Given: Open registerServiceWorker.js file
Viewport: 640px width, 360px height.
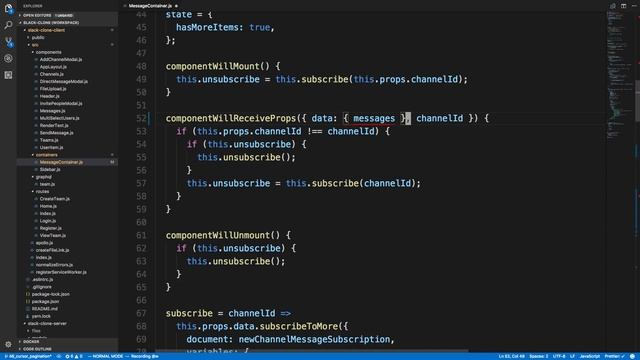Looking at the screenshot, I should 61,273.
